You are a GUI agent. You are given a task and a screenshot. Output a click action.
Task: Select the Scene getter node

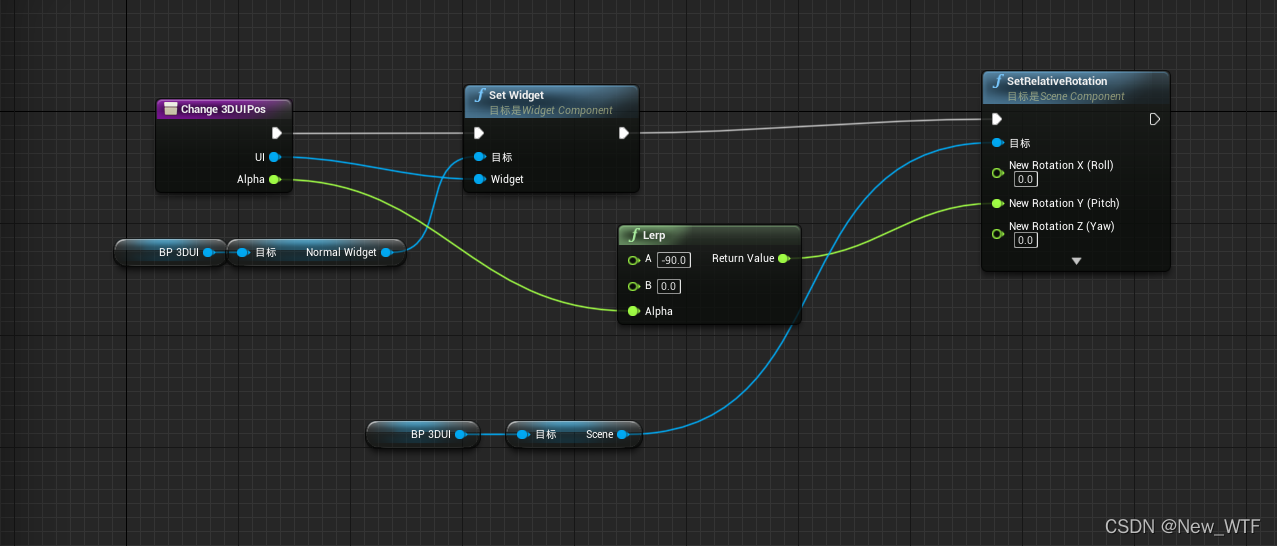coord(574,434)
